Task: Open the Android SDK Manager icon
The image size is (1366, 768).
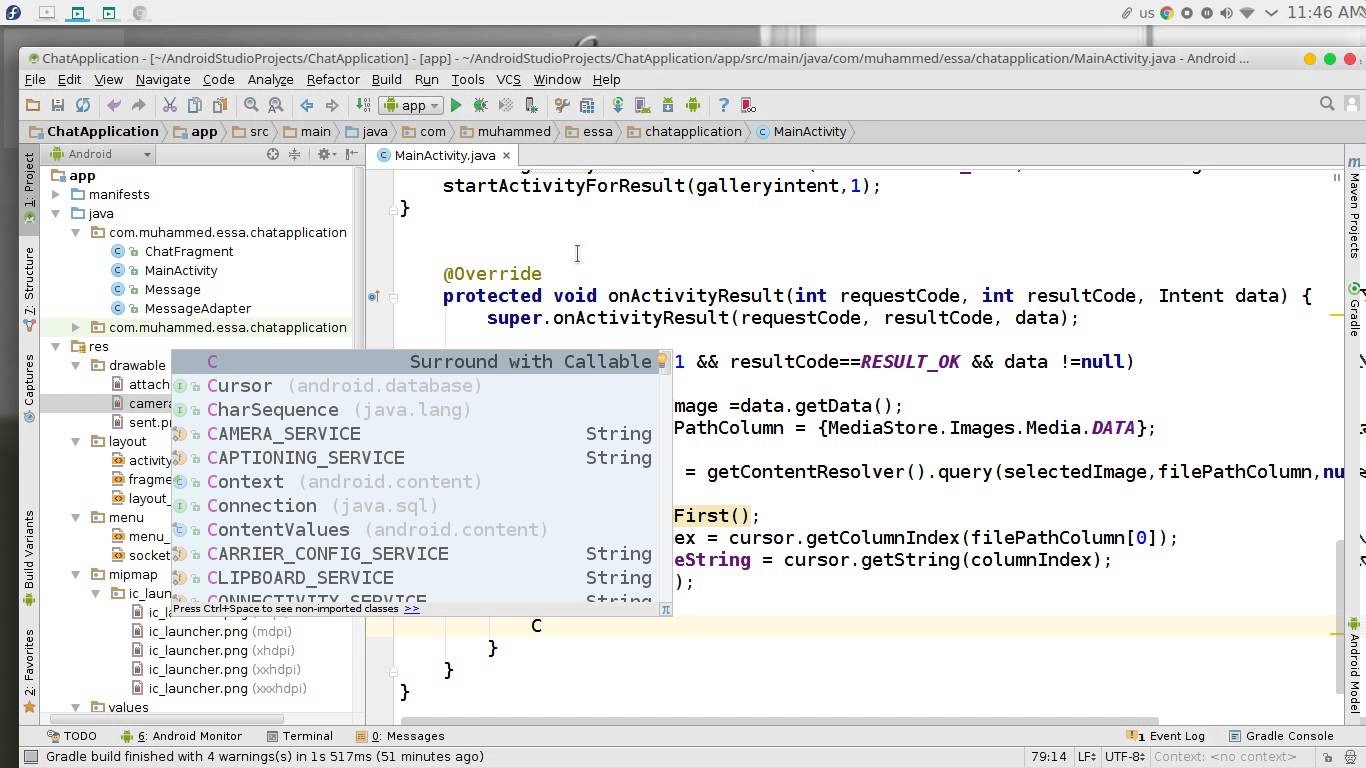Action: [x=668, y=104]
